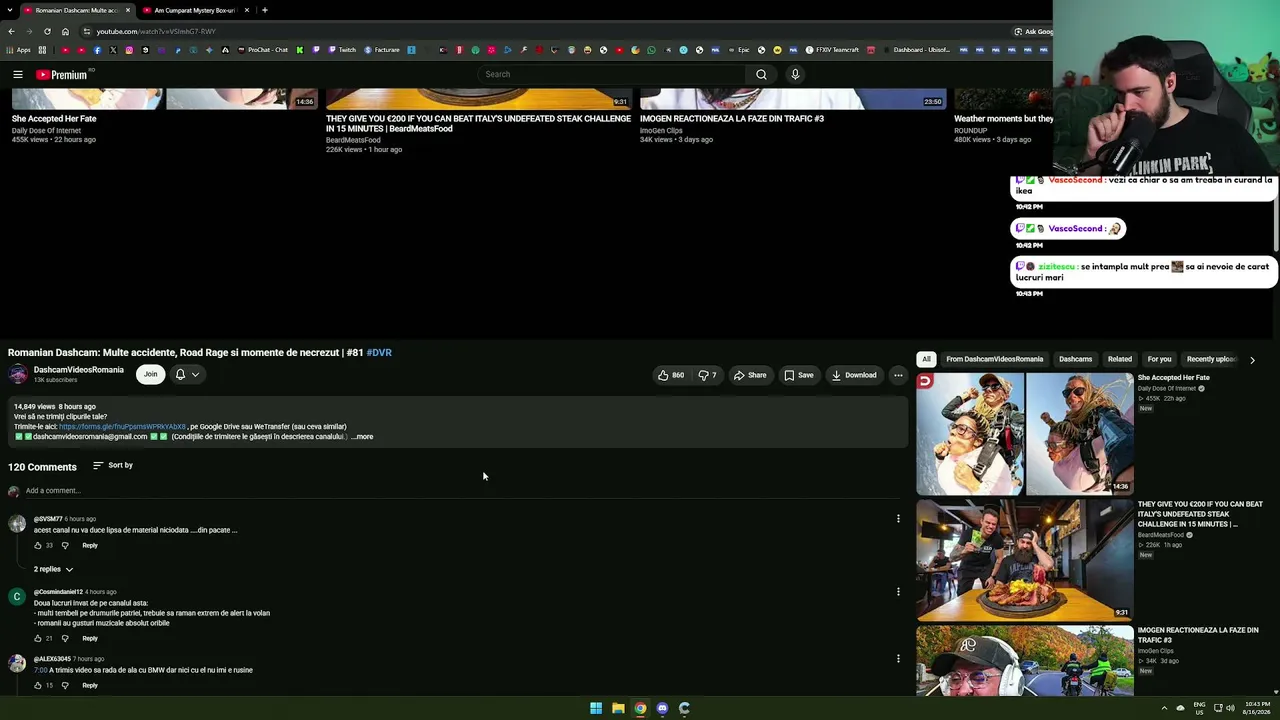Open File Explorer from the taskbar
This screenshot has width=1280, height=720.
[x=618, y=708]
